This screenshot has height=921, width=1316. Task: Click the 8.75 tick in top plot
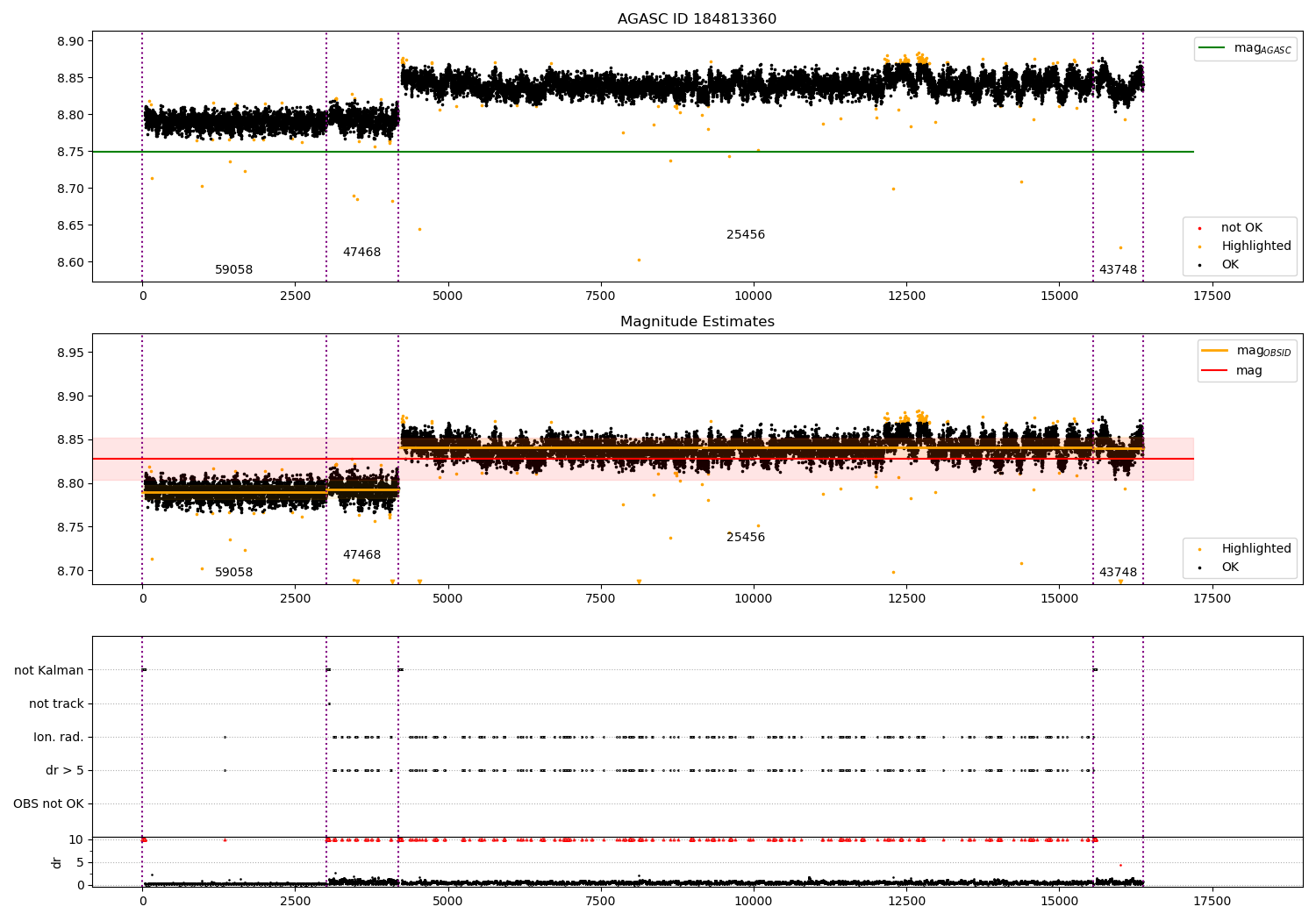70,152
